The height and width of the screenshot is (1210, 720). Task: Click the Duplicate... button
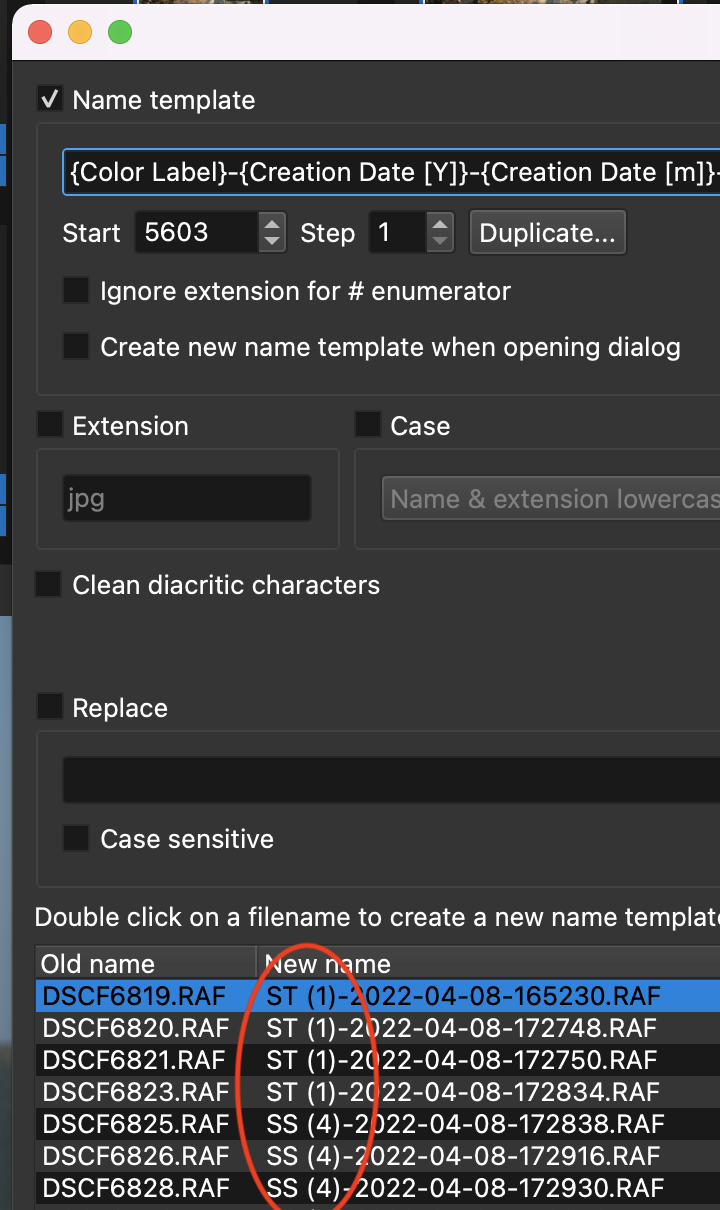[x=547, y=233]
